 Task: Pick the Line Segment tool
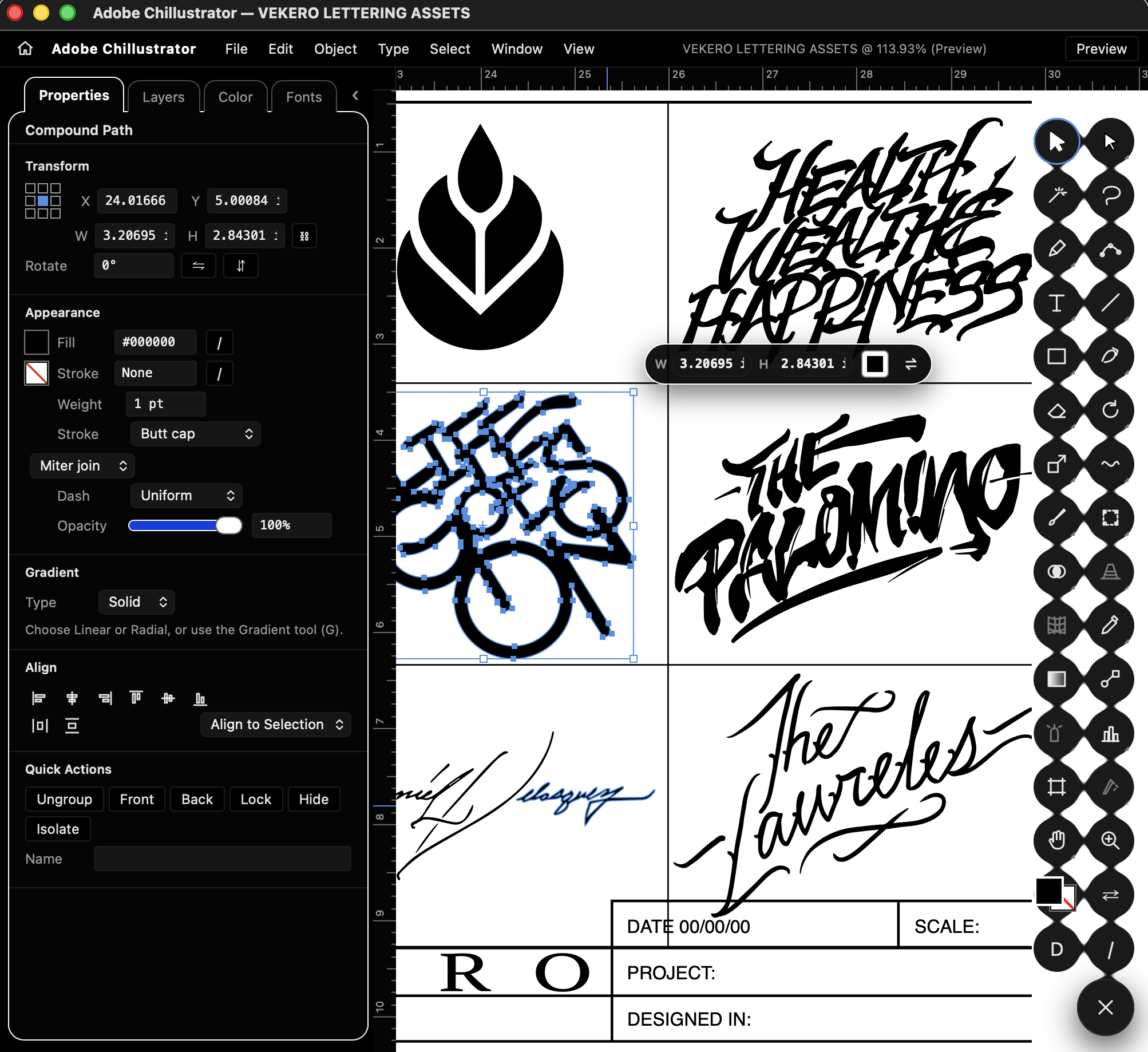click(x=1110, y=303)
